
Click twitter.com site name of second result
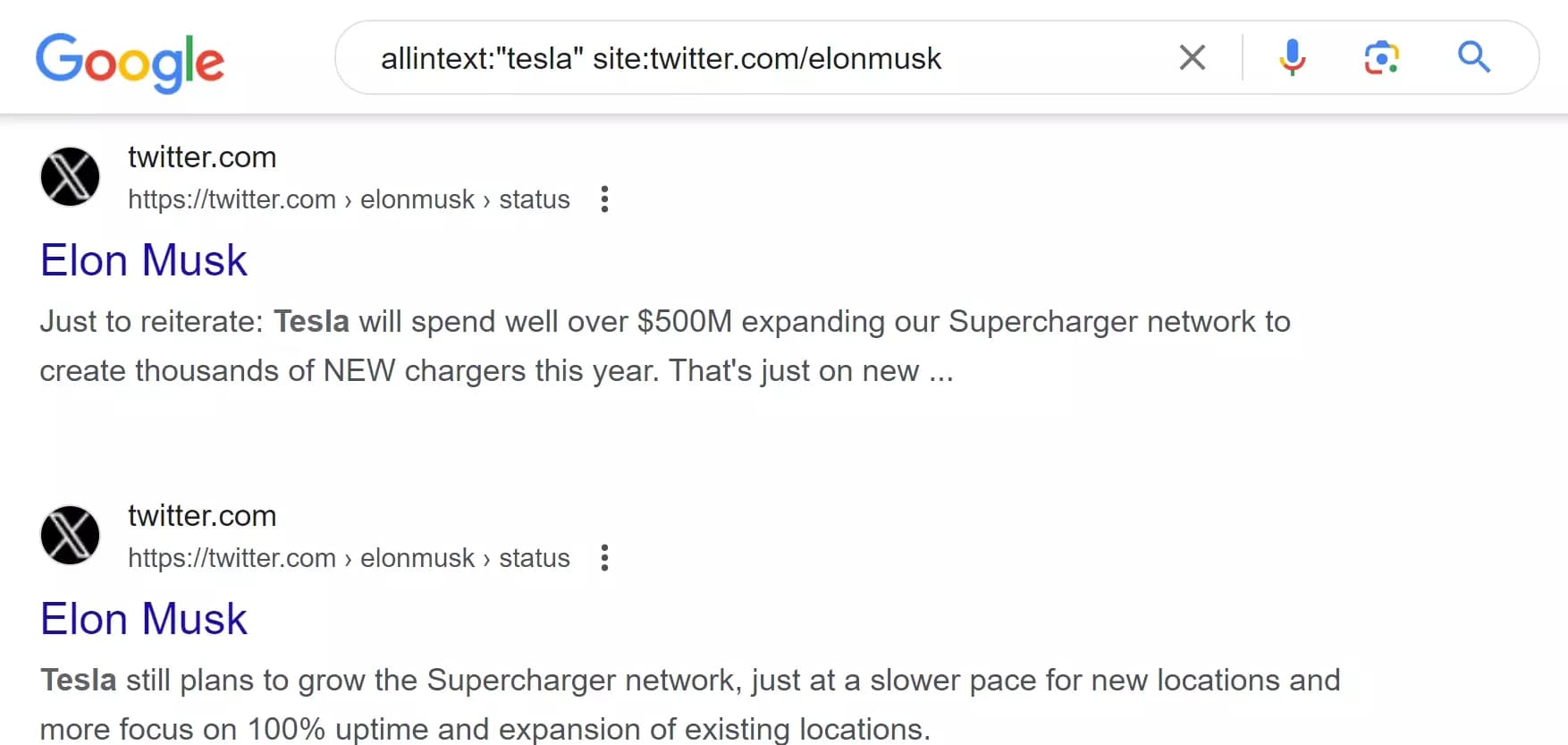[x=202, y=516]
